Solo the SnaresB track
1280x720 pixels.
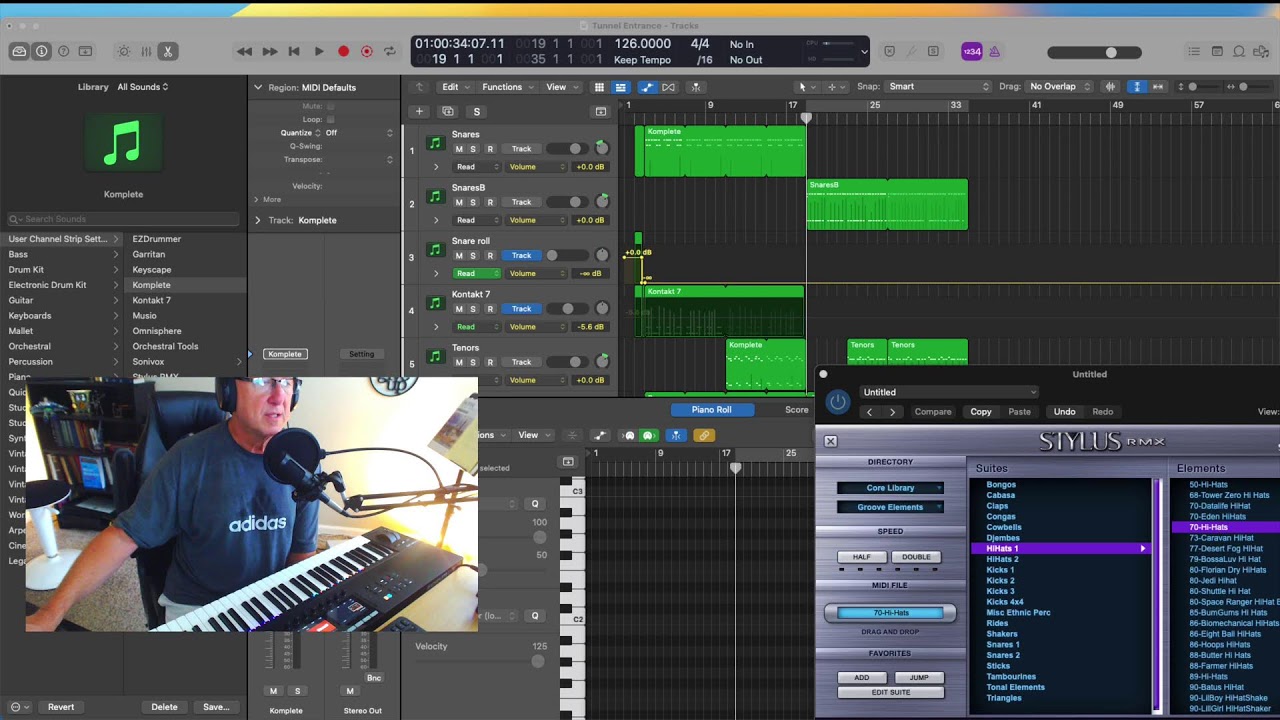pyautogui.click(x=474, y=202)
